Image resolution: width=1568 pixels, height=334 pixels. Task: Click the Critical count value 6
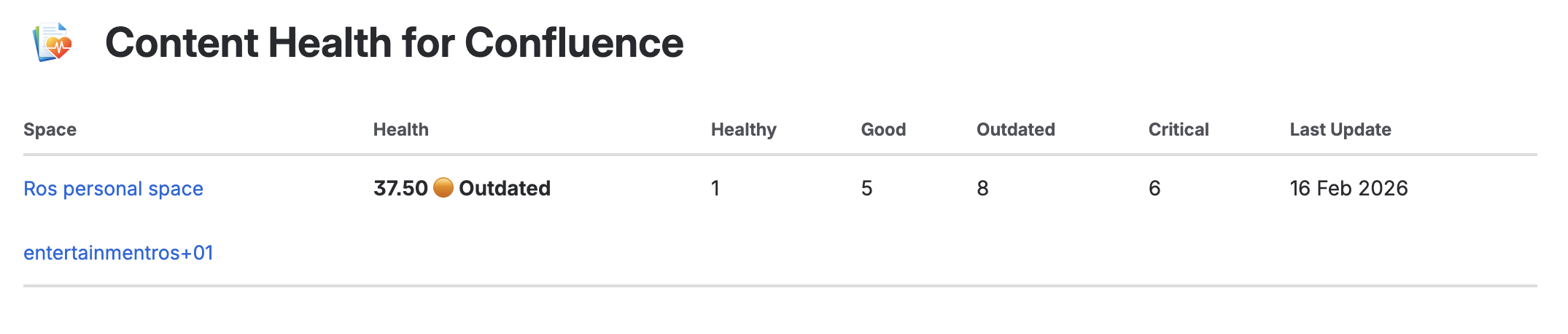(x=1154, y=188)
